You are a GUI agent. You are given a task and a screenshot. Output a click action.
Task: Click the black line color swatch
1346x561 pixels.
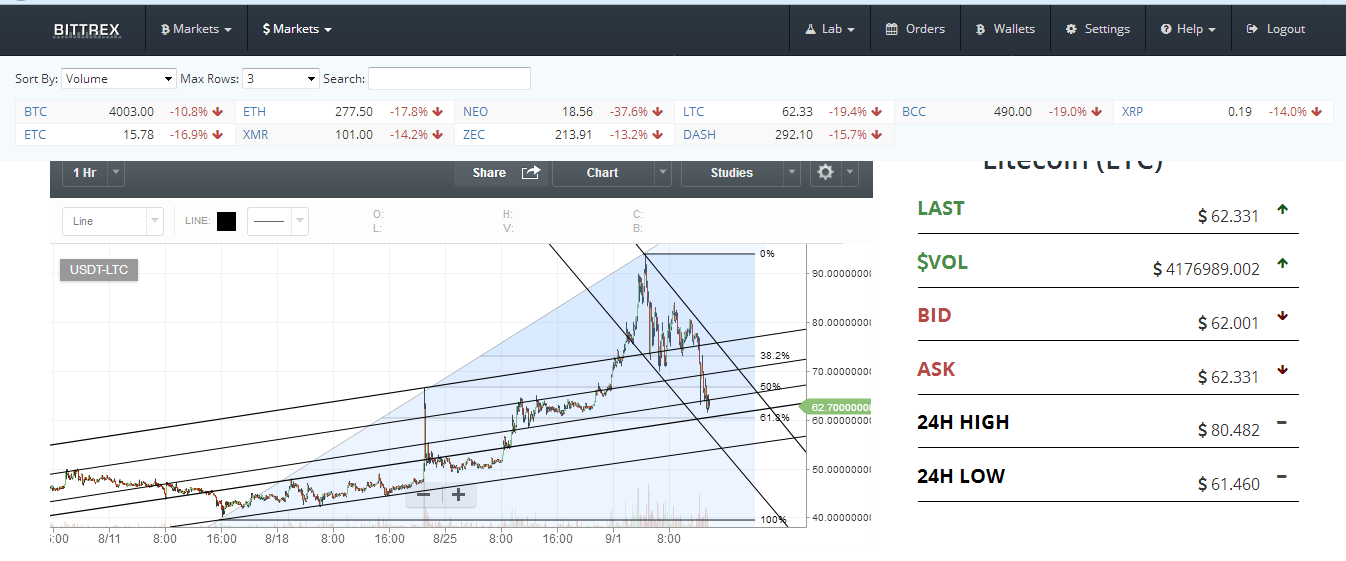[x=226, y=221]
